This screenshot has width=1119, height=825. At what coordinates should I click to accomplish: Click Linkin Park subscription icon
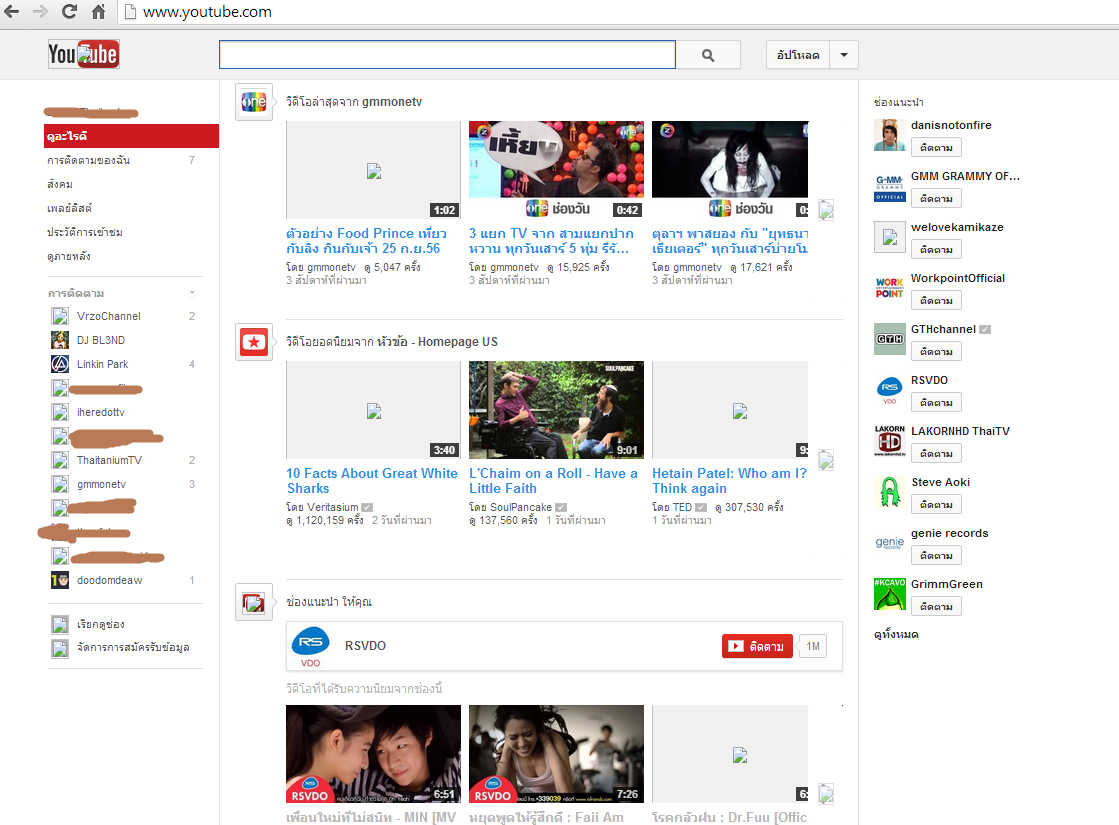coord(60,365)
